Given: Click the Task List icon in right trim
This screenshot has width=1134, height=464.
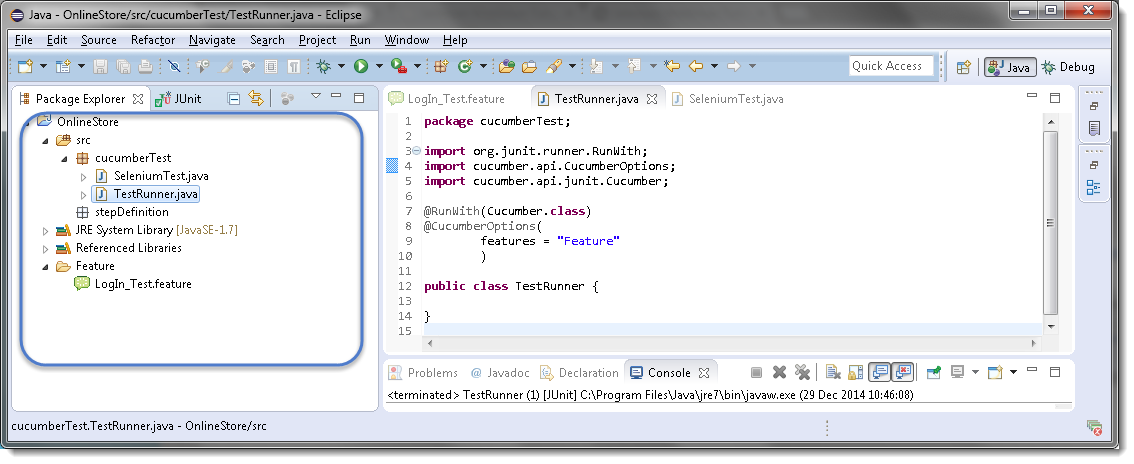Looking at the screenshot, I should point(1094,129).
